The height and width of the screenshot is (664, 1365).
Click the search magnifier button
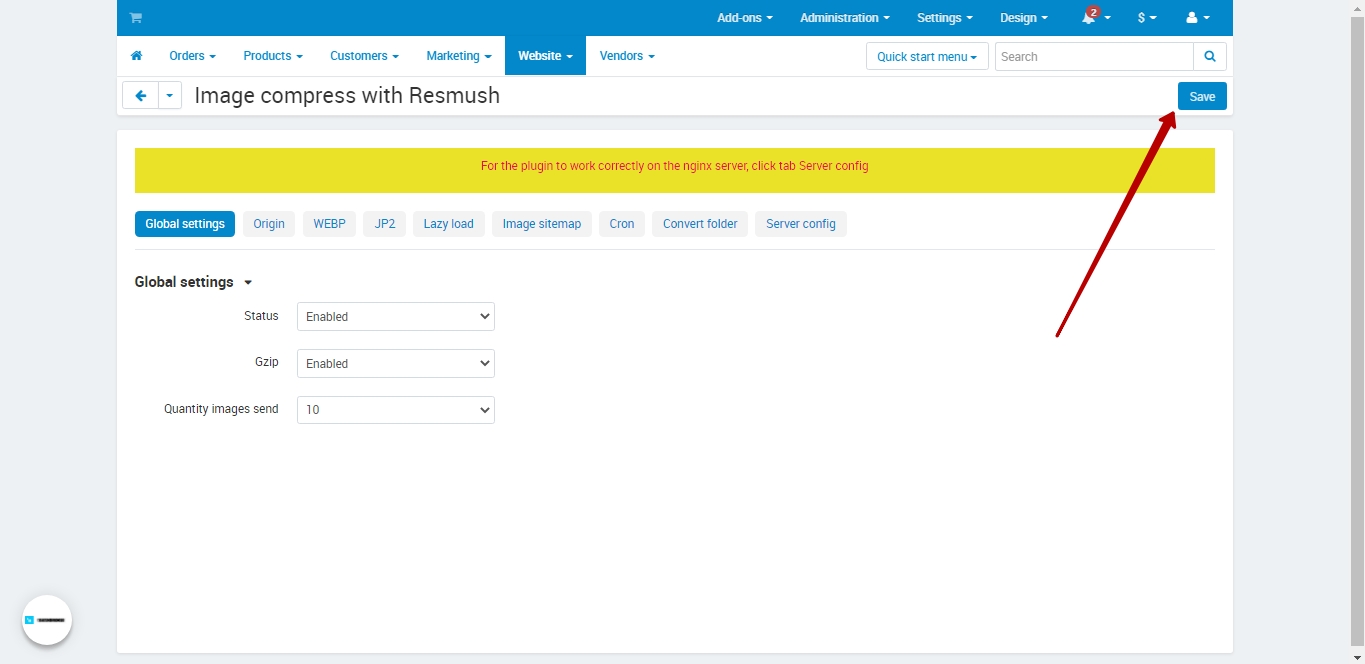1210,57
